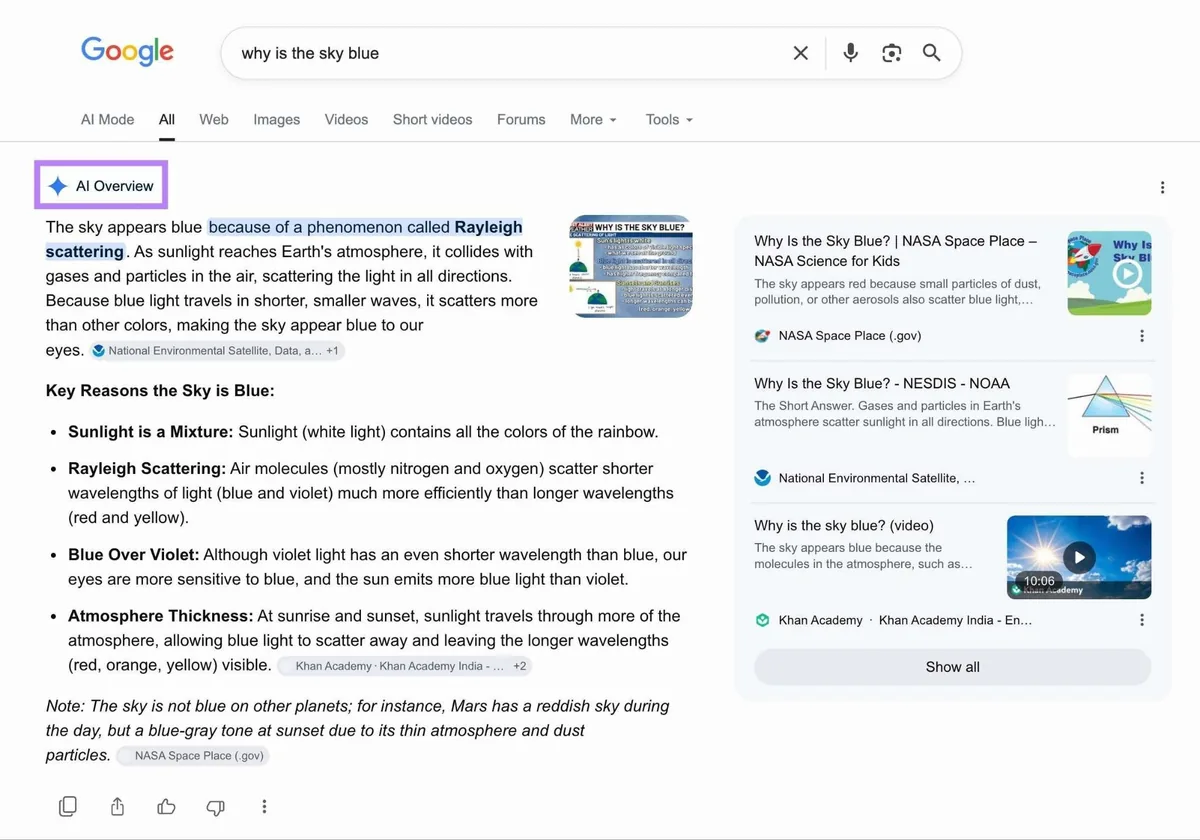
Task: Open the Tools dropdown
Action: (669, 119)
